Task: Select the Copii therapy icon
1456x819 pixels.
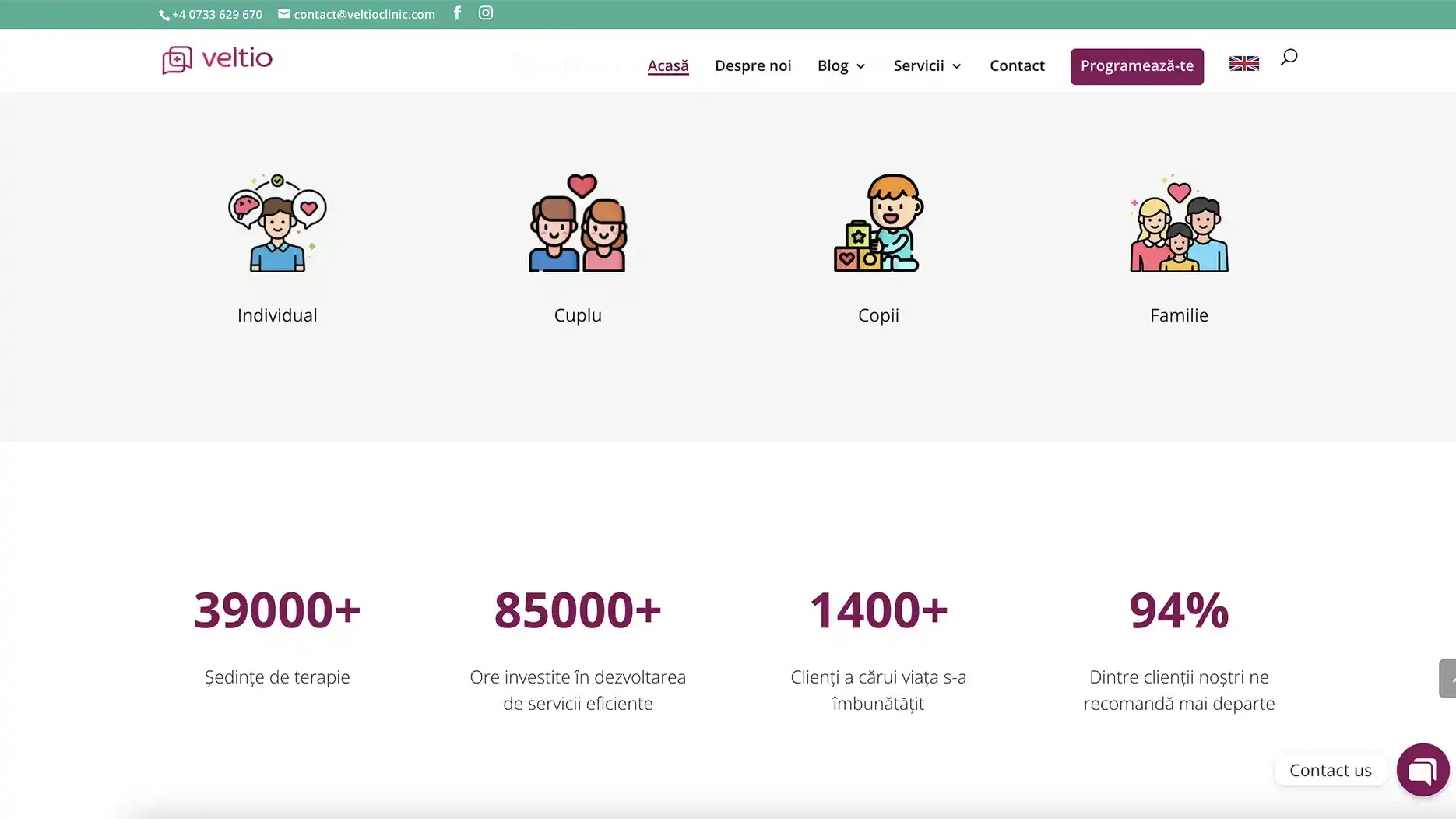Action: (x=878, y=223)
